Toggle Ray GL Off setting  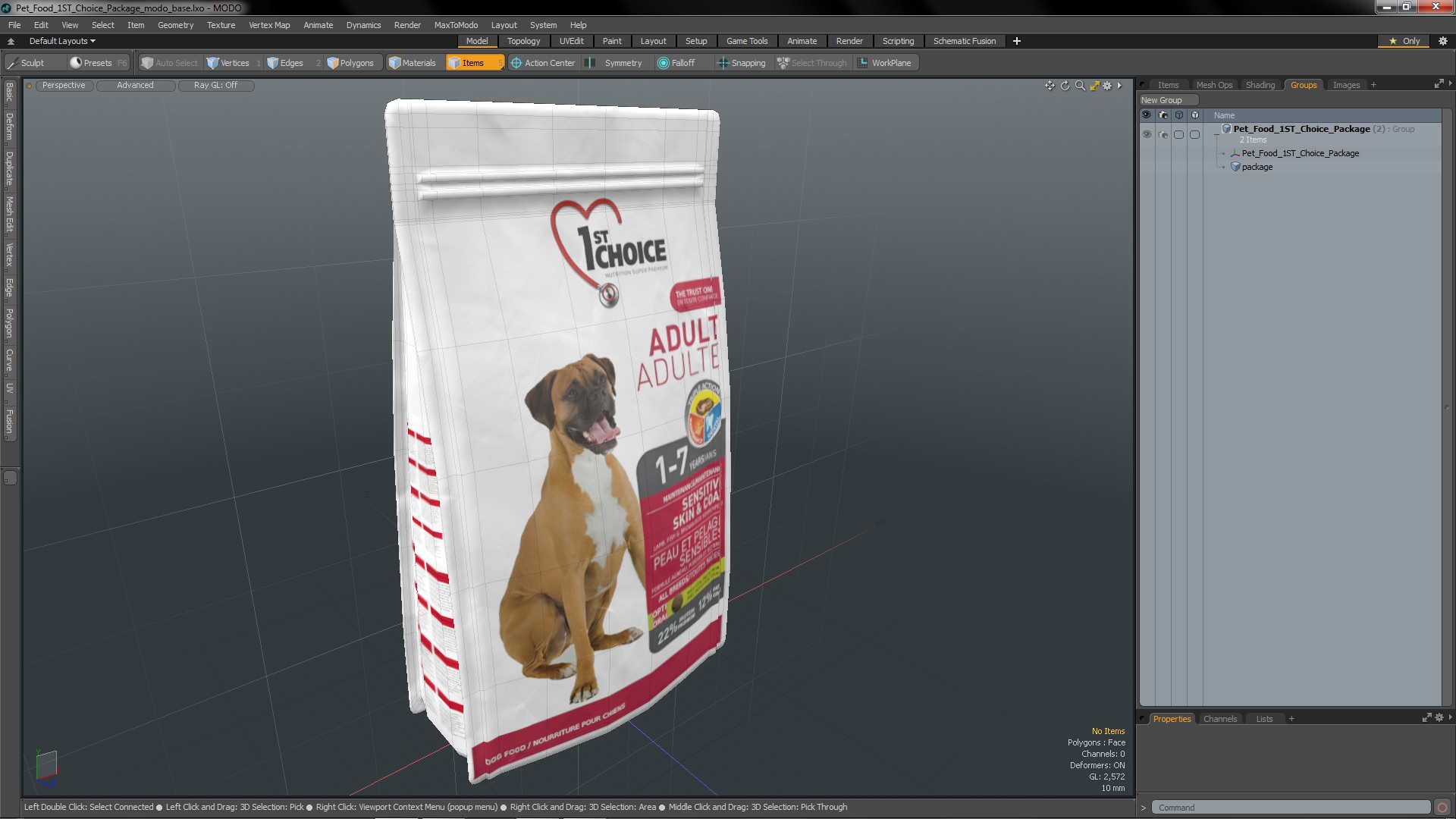[216, 86]
